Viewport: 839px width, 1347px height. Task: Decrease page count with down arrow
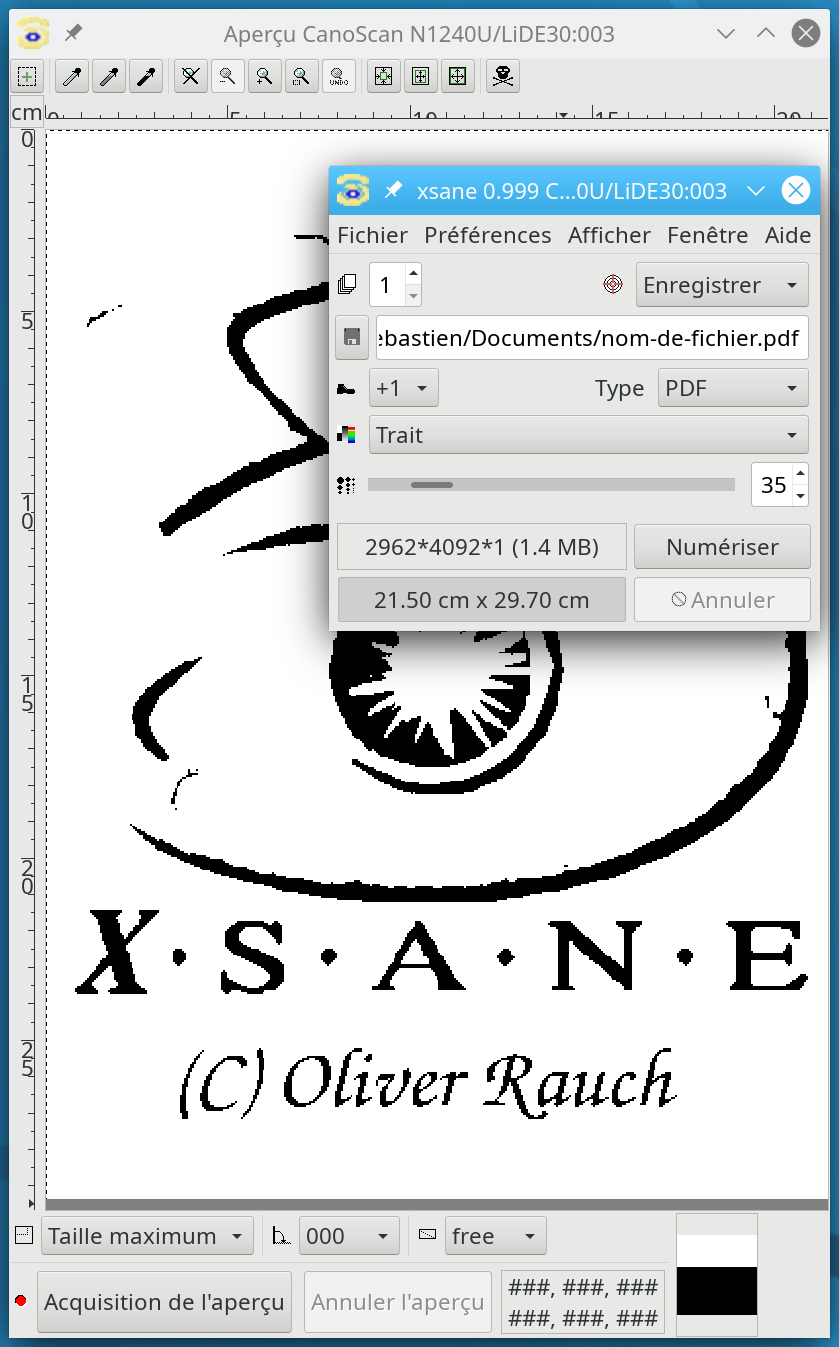414,296
